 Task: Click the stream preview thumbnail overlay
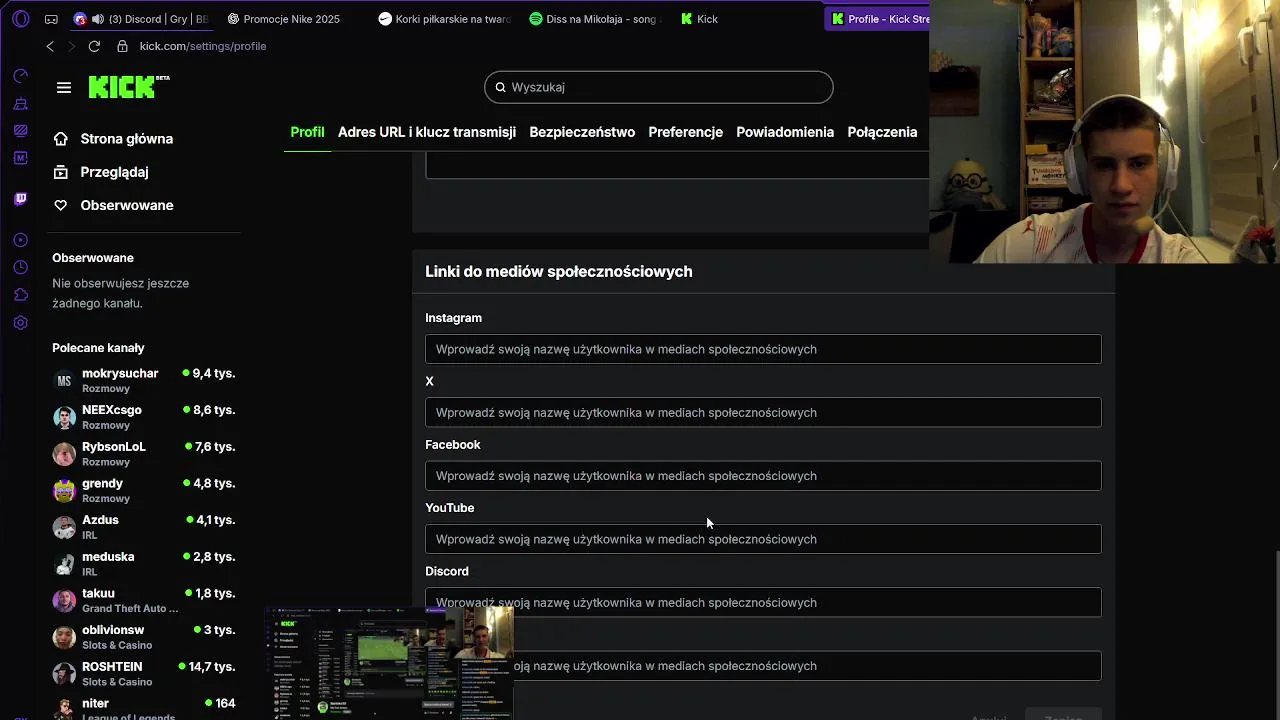[390, 661]
